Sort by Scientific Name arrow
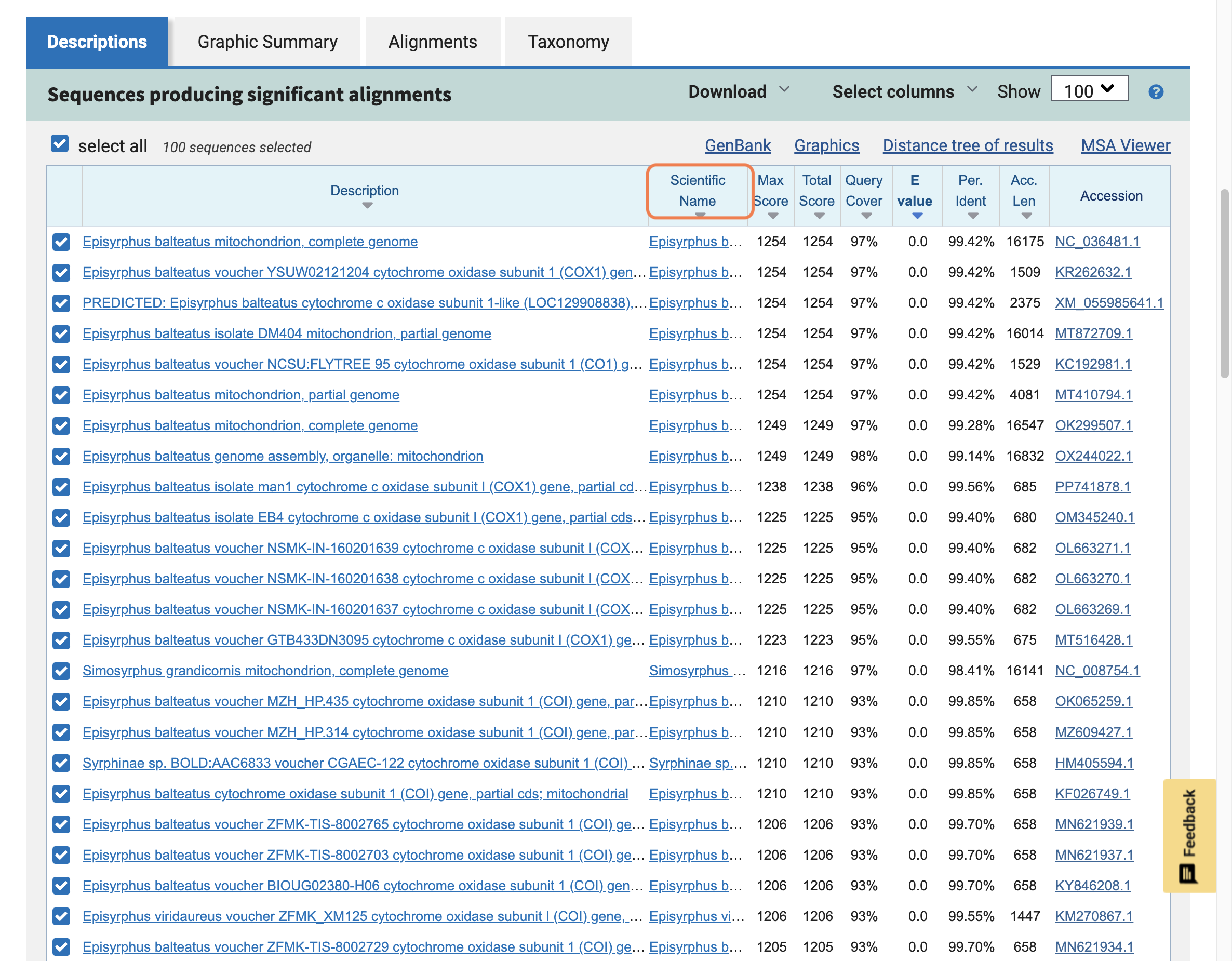This screenshot has height=961, width=1232. (700, 215)
